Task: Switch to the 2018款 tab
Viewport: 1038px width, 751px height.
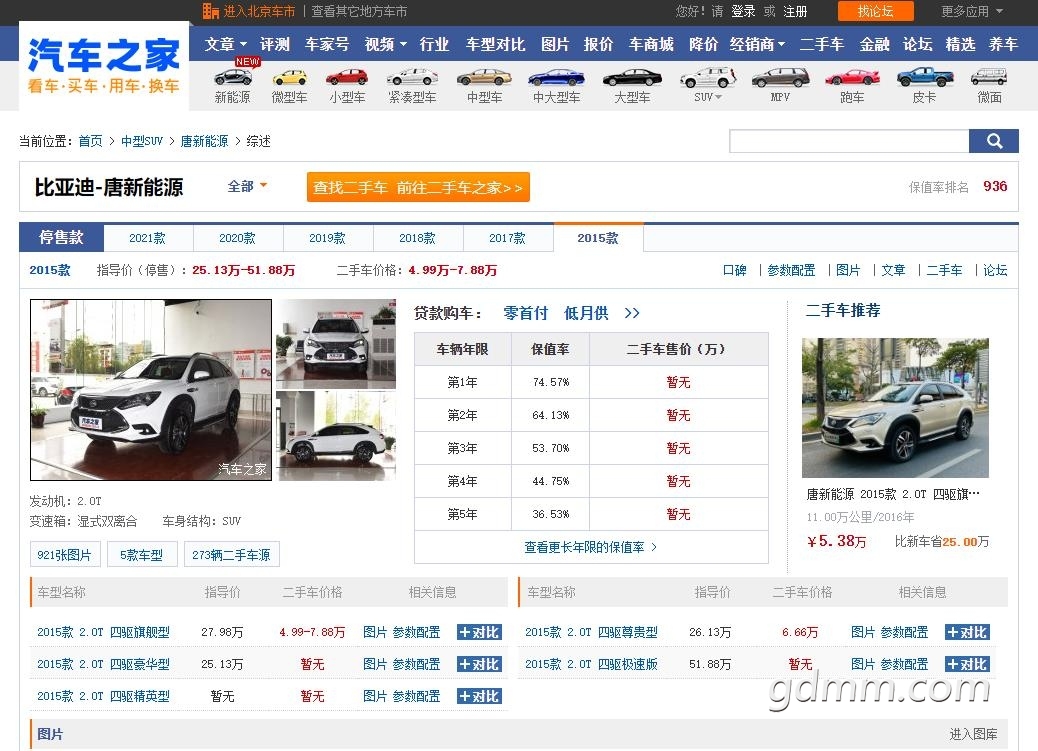Action: pos(418,238)
